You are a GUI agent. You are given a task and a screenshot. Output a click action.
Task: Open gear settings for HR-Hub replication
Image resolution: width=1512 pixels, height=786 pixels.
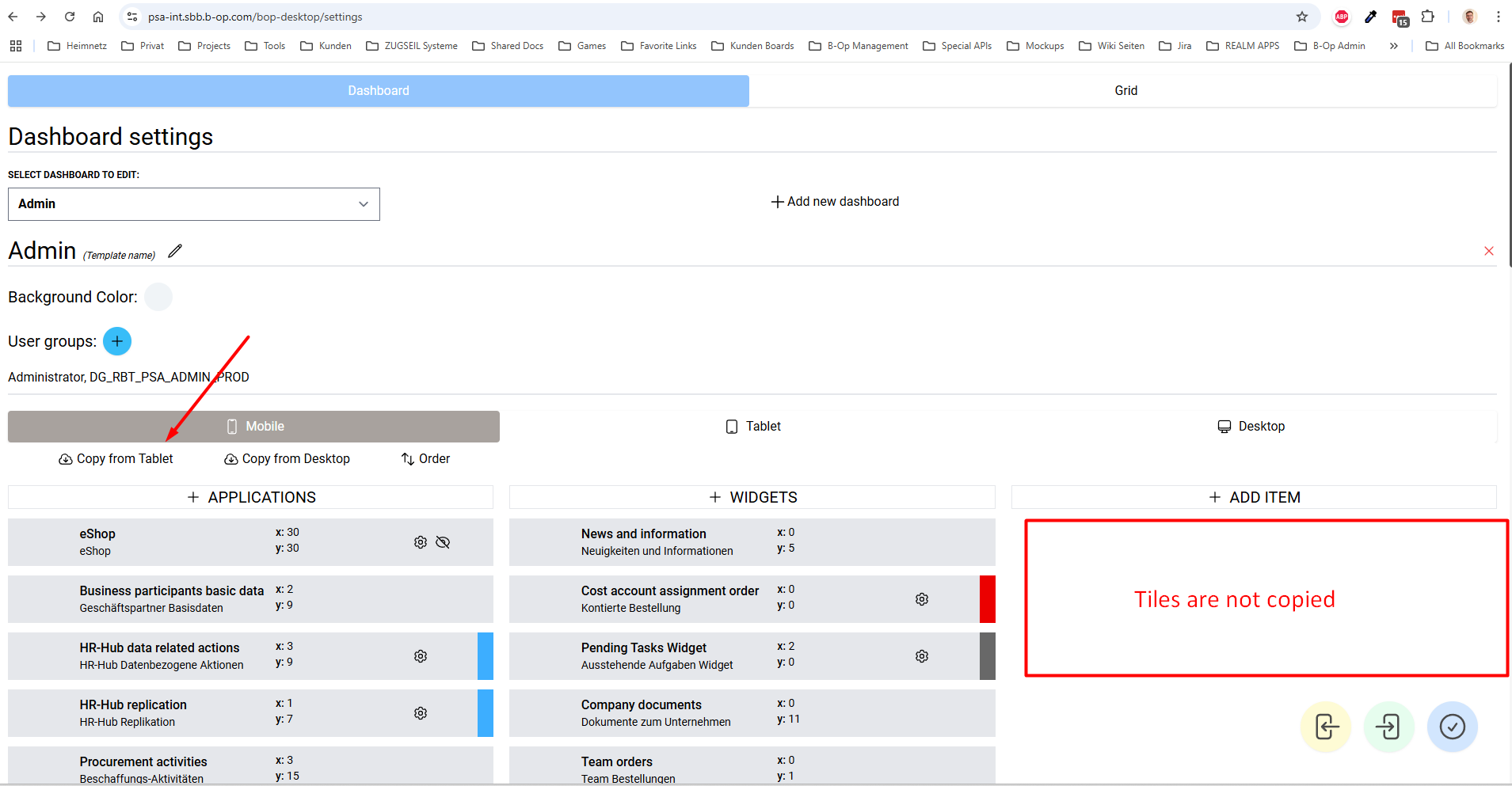[x=421, y=713]
